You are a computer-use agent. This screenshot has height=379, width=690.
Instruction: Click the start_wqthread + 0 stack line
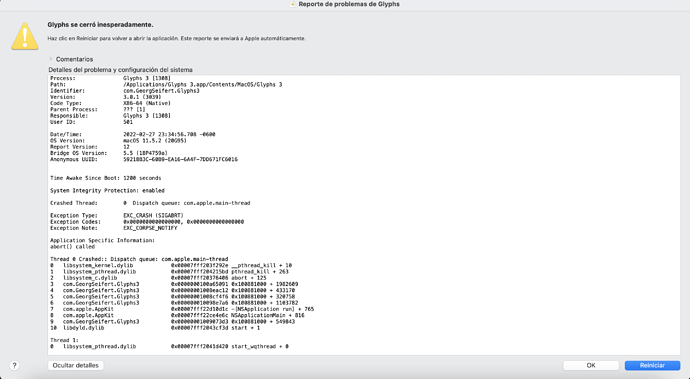[x=169, y=346]
